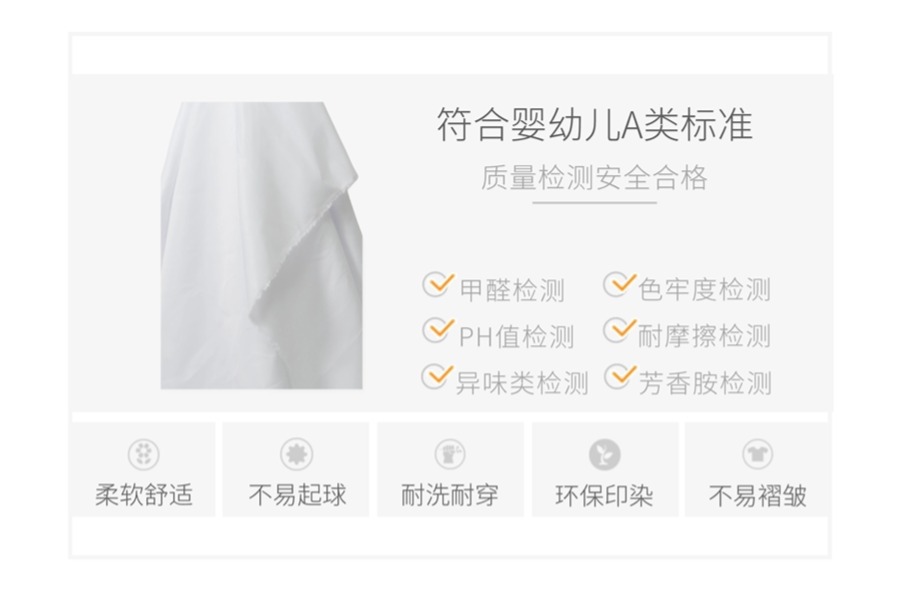The height and width of the screenshot is (602, 900).
Task: Click the 不易褶皱 shirt icon
Action: (757, 455)
